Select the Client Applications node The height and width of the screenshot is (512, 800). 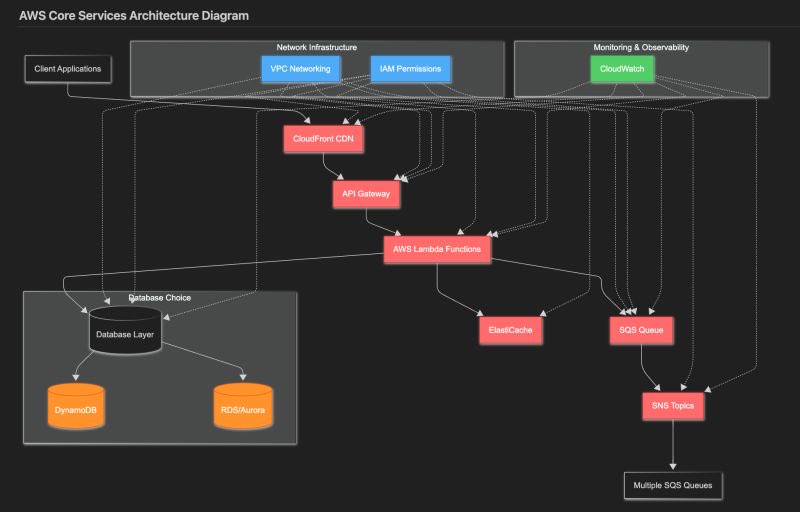coord(68,69)
